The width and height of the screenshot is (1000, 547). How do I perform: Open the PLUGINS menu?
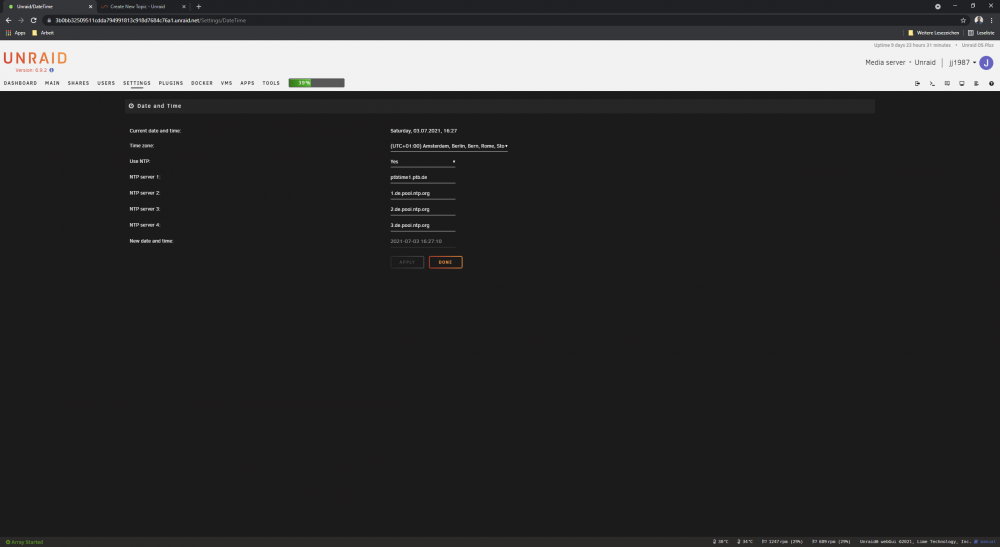pos(171,83)
